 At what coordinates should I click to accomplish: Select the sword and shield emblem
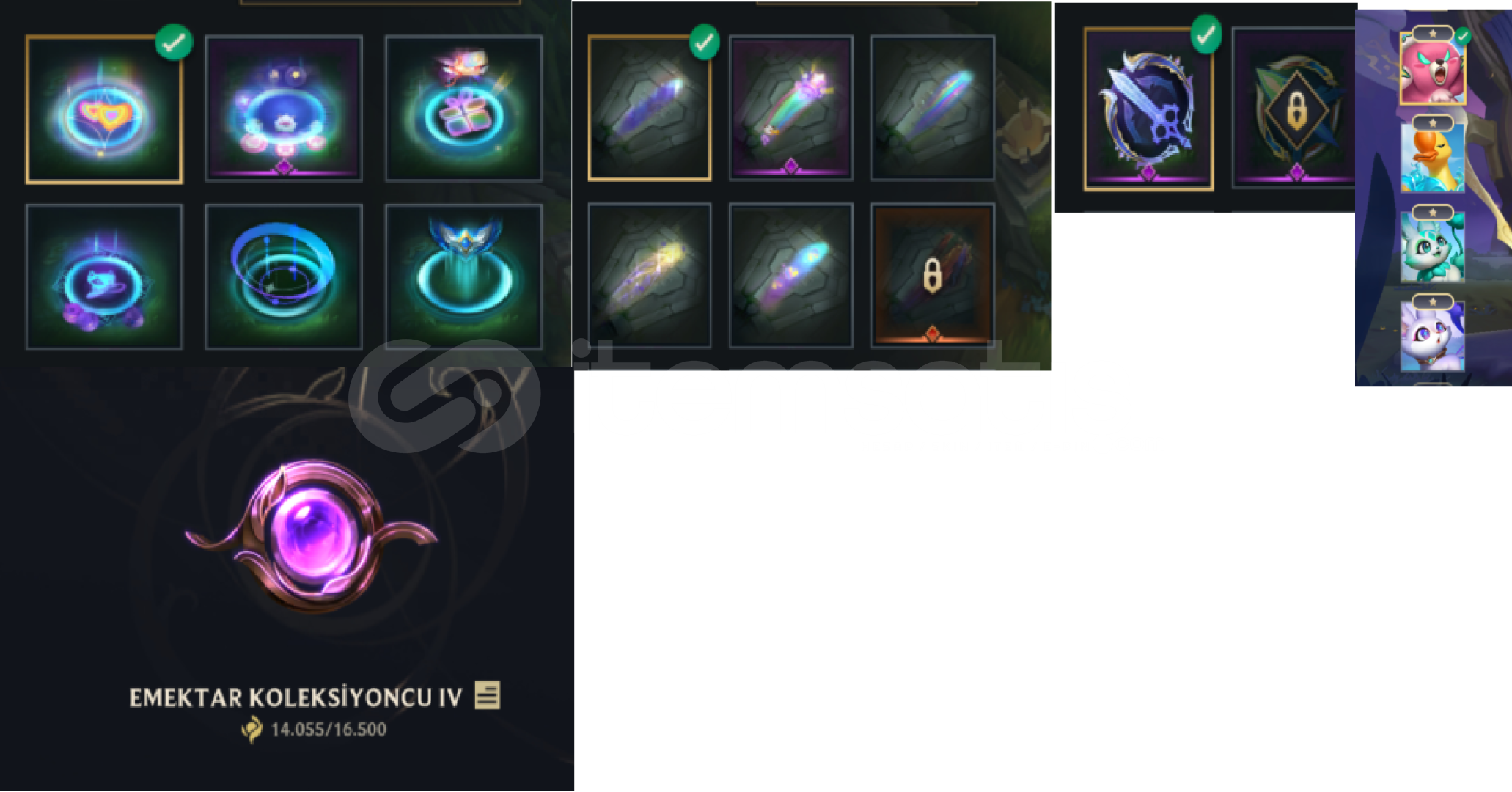tap(1148, 109)
